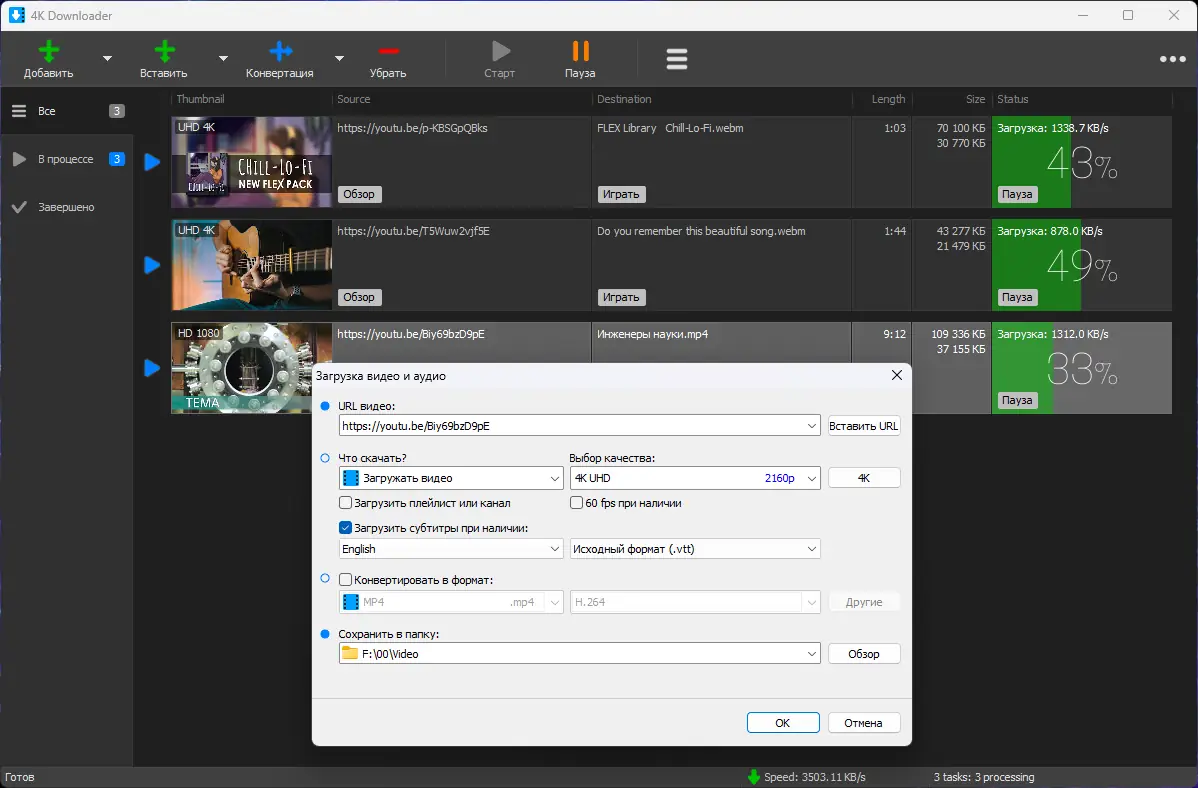Expand the Конвертация dropdown arrow

pos(339,59)
